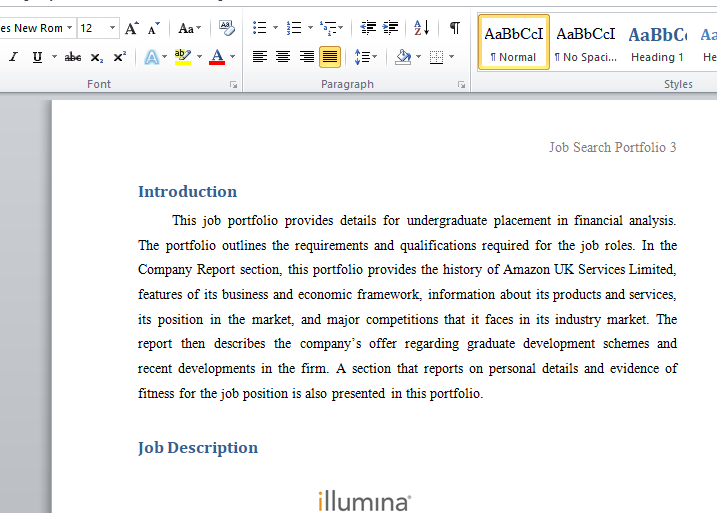This screenshot has width=717, height=513.
Task: Click the Job Search Portfolio 3 header
Action: point(612,147)
